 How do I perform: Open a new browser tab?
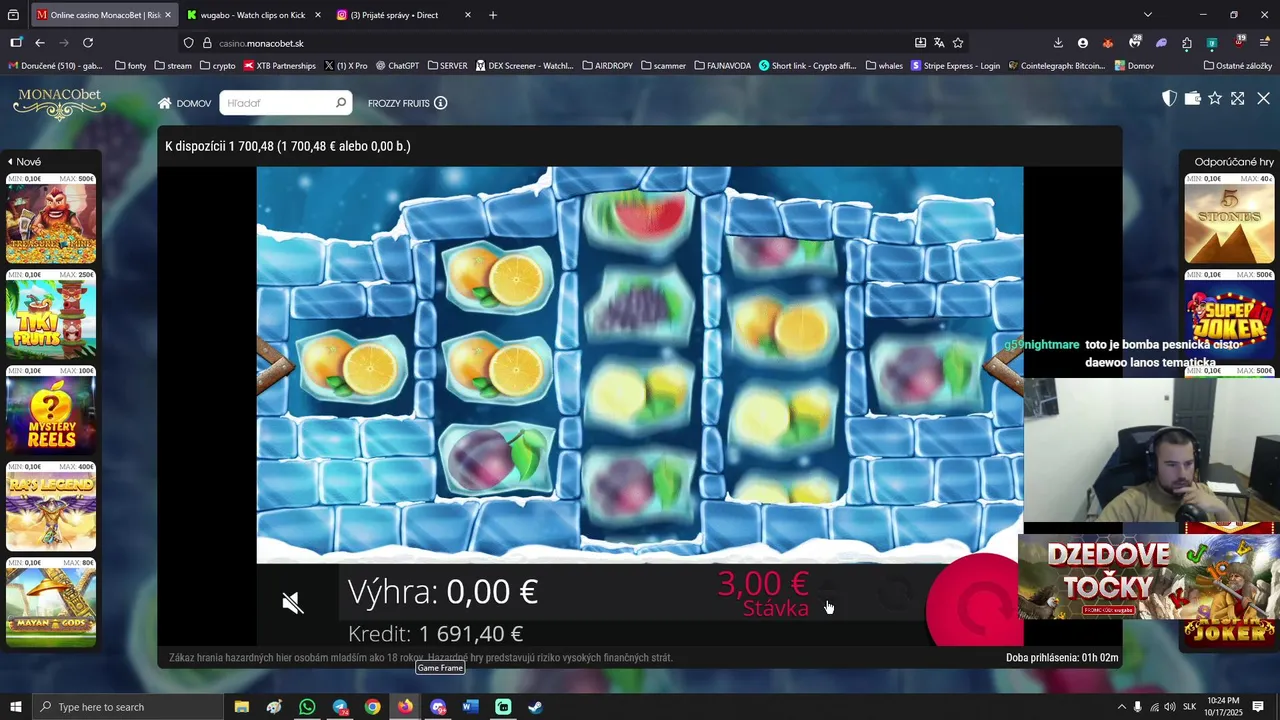click(x=493, y=15)
